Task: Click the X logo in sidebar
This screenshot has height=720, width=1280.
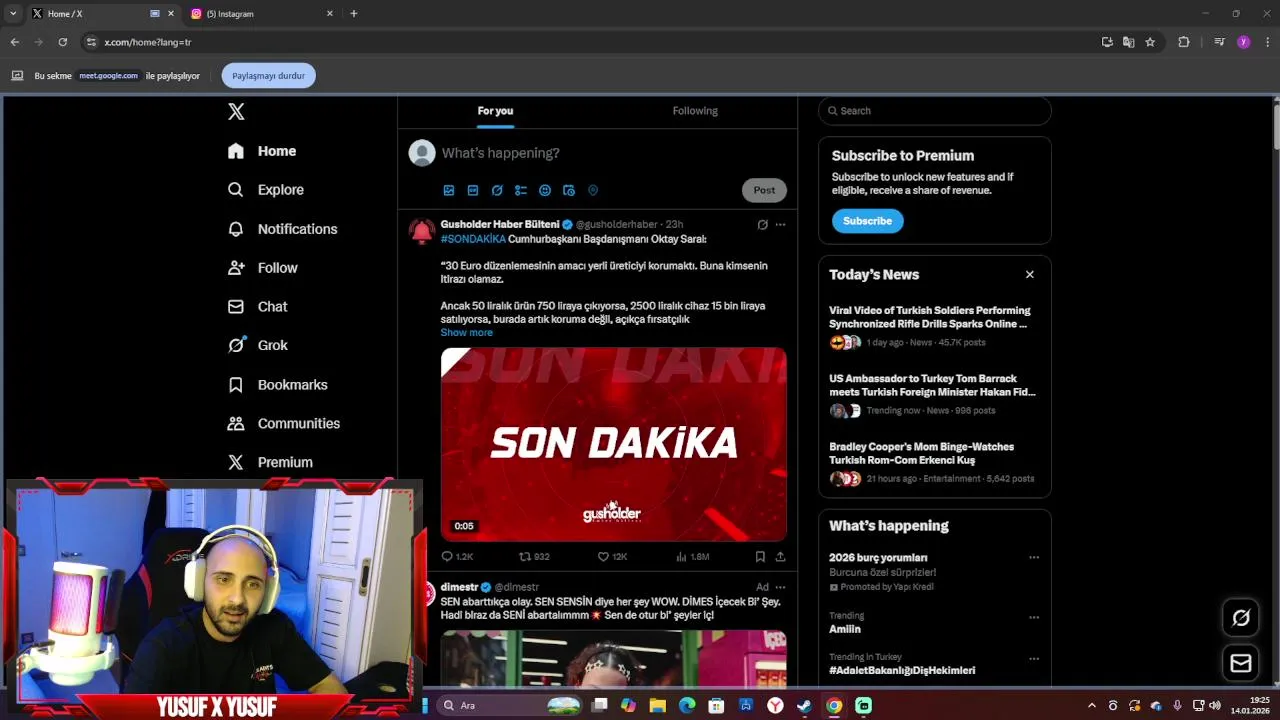Action: [x=236, y=111]
